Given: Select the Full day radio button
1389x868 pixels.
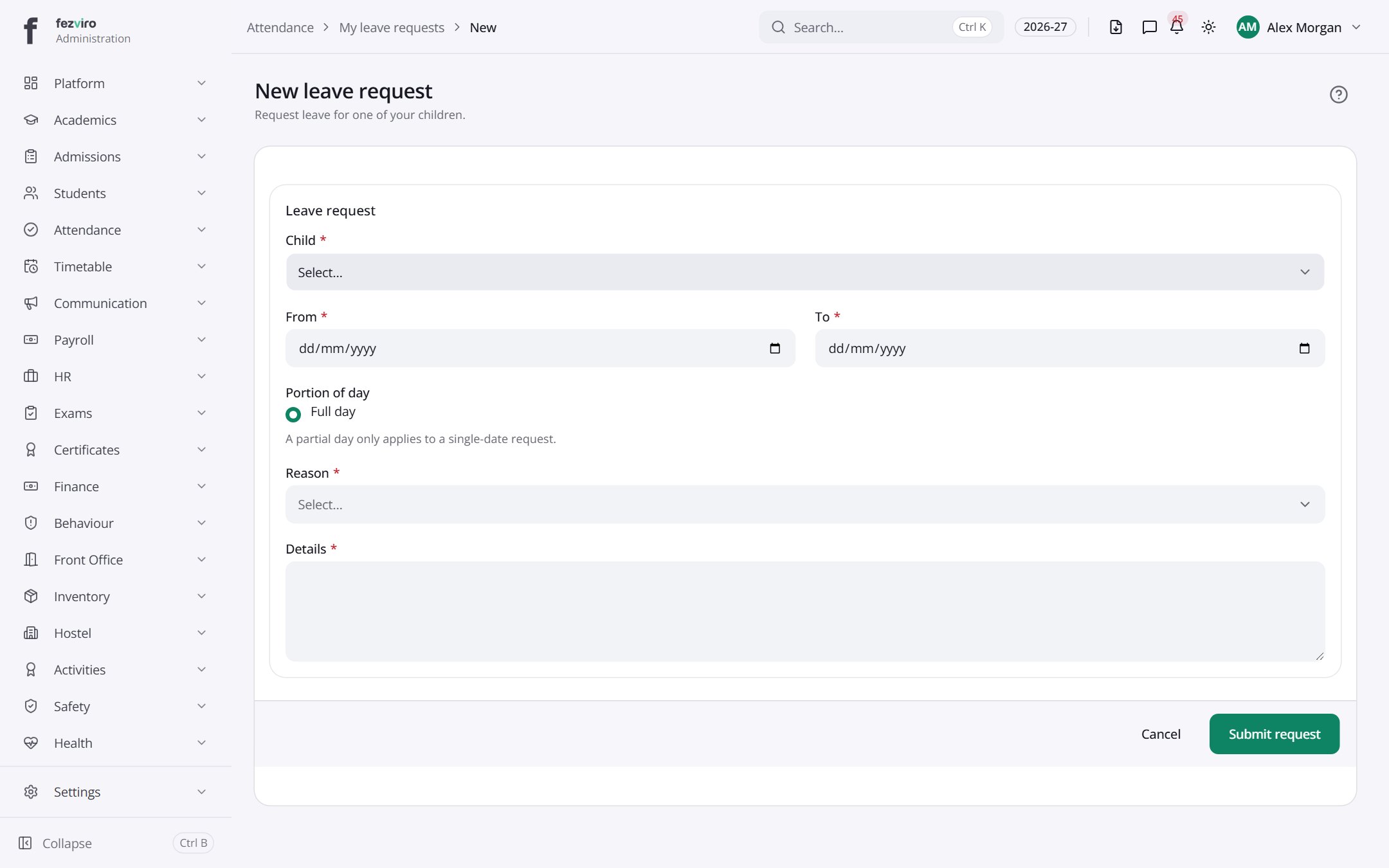Looking at the screenshot, I should (293, 415).
